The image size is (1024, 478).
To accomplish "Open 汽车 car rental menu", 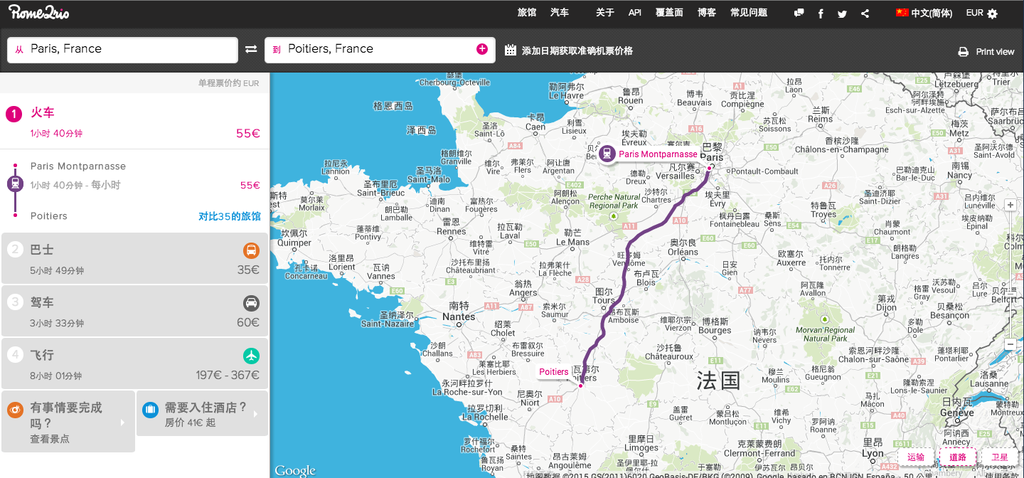I will pos(560,12).
